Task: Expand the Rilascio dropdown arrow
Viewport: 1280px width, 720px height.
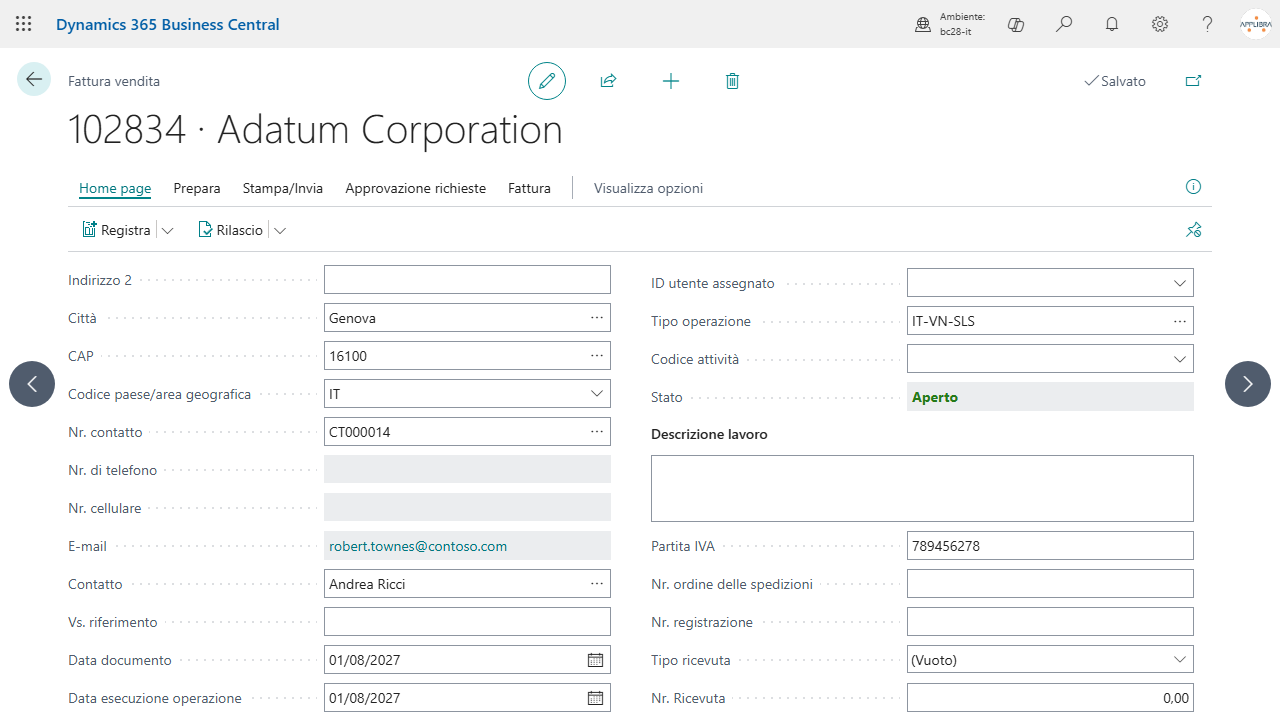Action: [280, 230]
